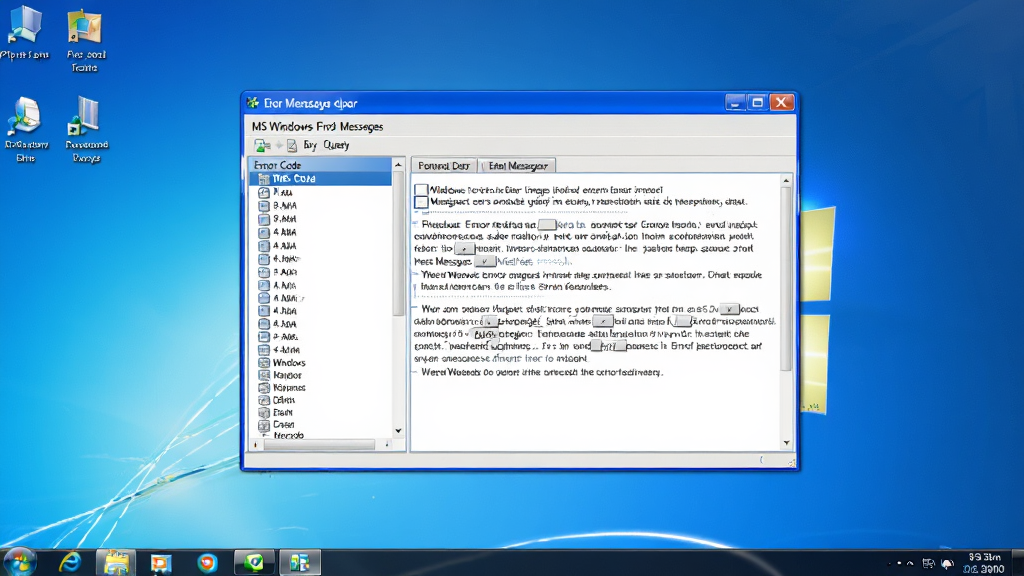Image resolution: width=1024 pixels, height=576 pixels.
Task: Click the code list's scroll-down arrow
Action: [x=398, y=430]
